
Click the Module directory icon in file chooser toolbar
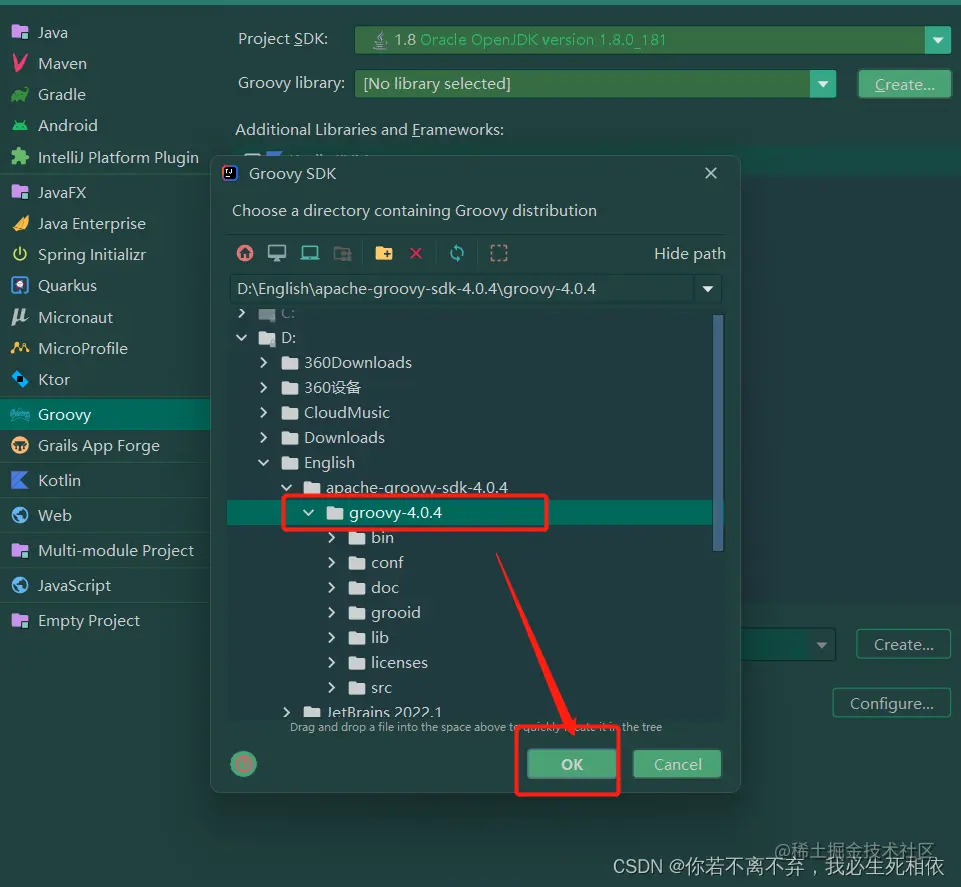[x=343, y=253]
